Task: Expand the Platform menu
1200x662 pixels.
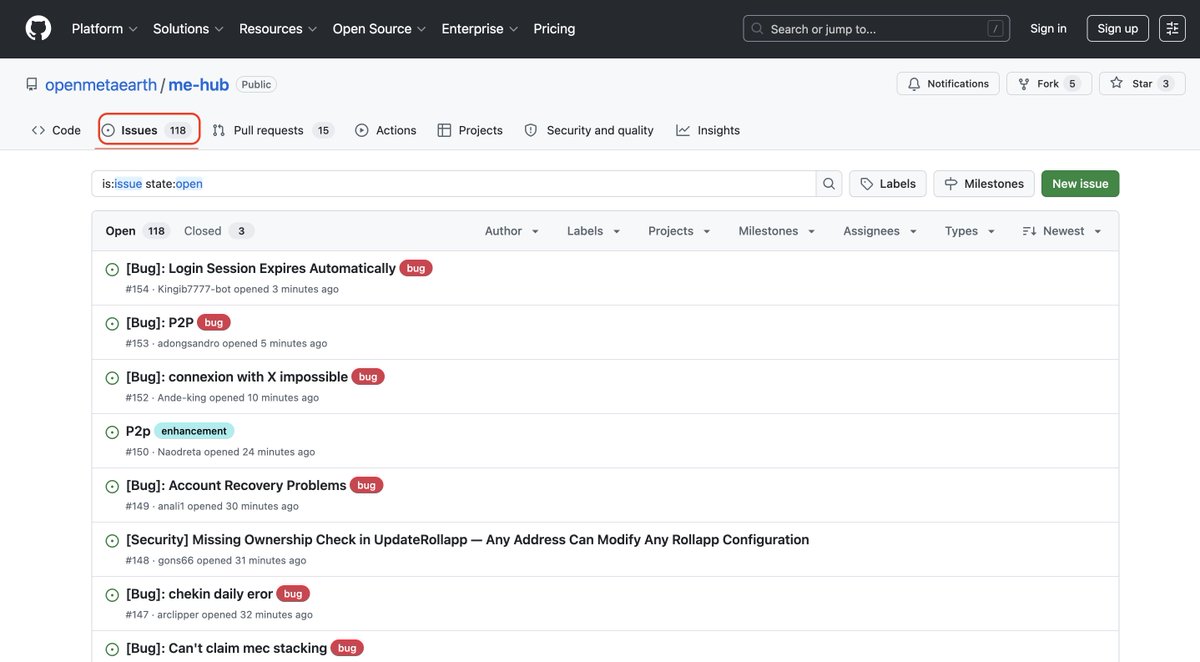Action: tap(105, 29)
